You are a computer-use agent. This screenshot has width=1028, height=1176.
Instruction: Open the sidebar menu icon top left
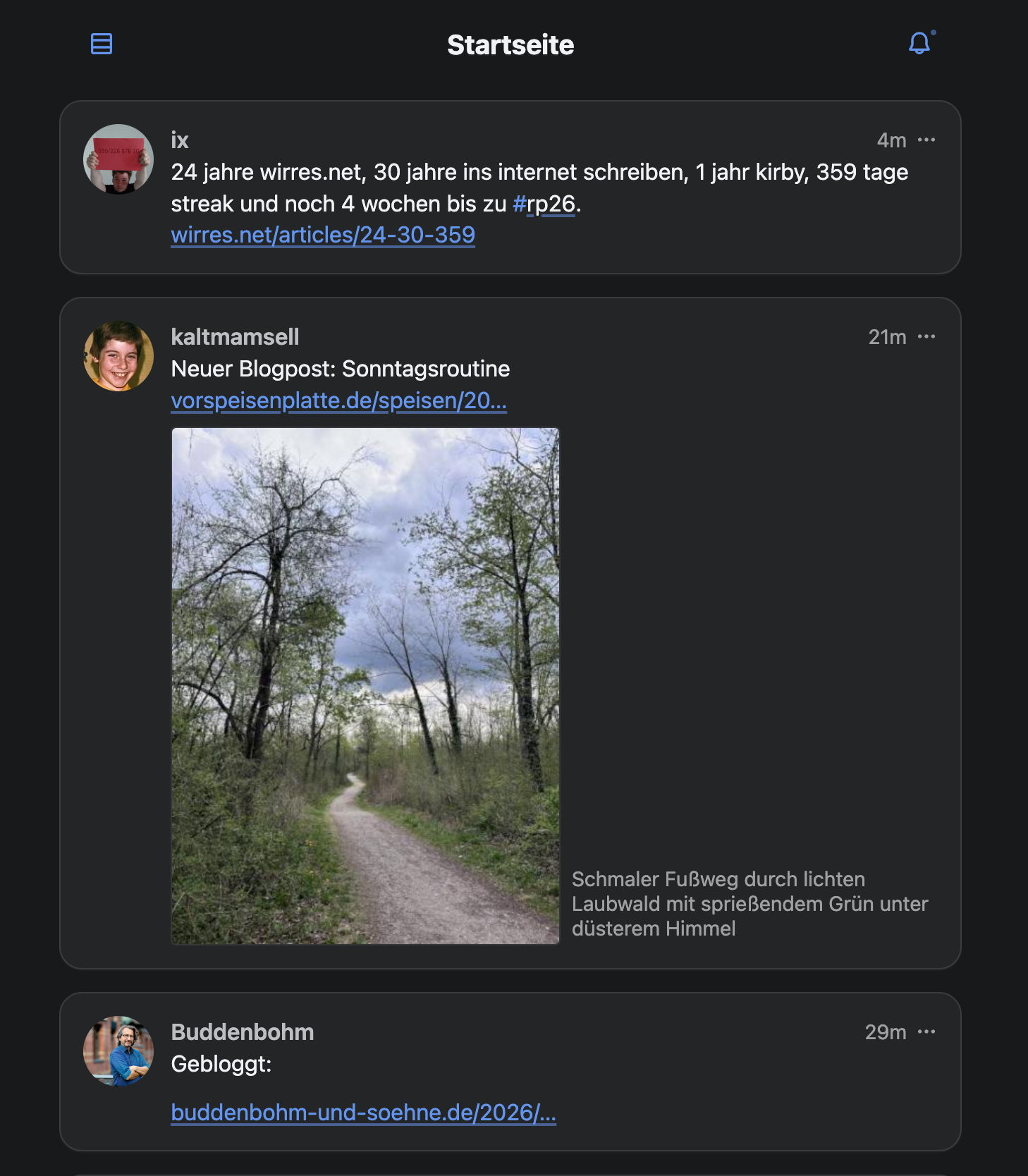[x=102, y=44]
